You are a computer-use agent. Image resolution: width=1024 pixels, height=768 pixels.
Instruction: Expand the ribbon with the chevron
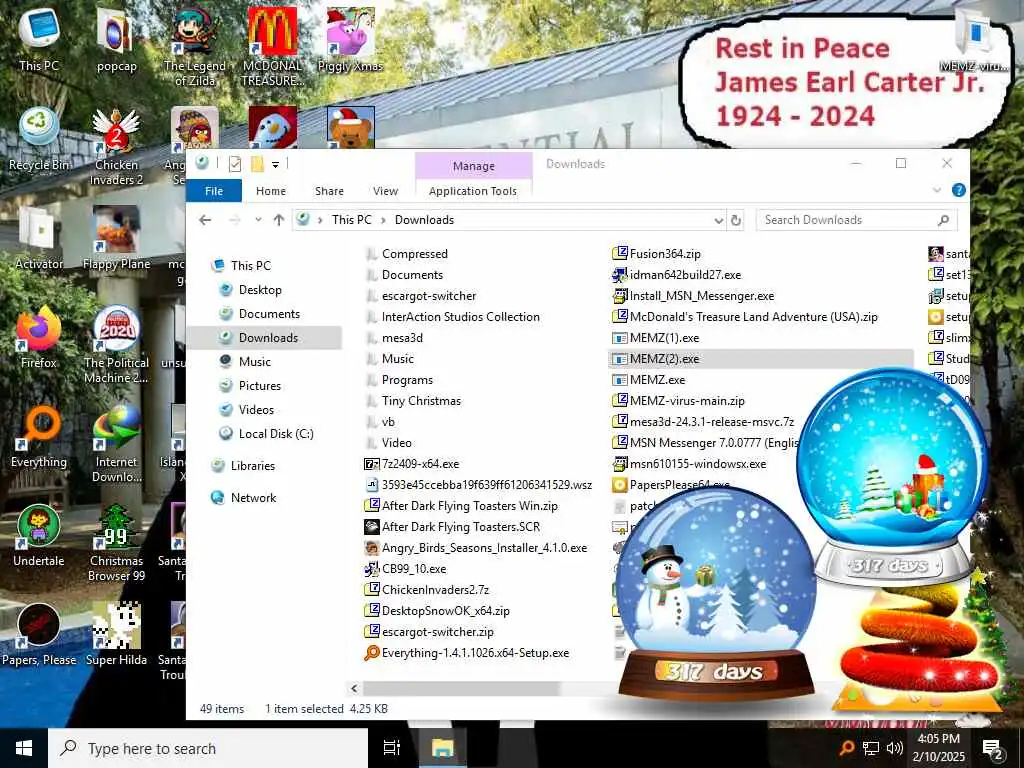pos(936,190)
